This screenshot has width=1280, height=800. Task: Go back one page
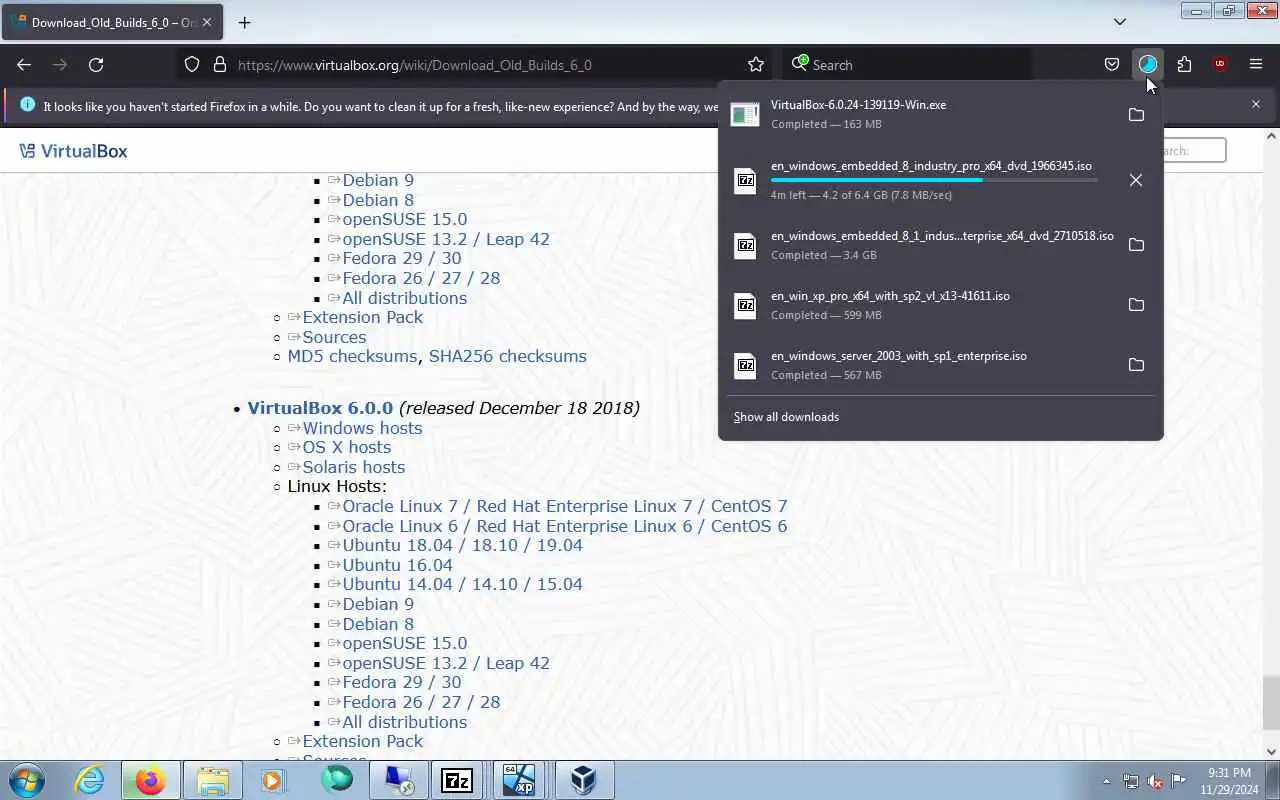pyautogui.click(x=24, y=64)
